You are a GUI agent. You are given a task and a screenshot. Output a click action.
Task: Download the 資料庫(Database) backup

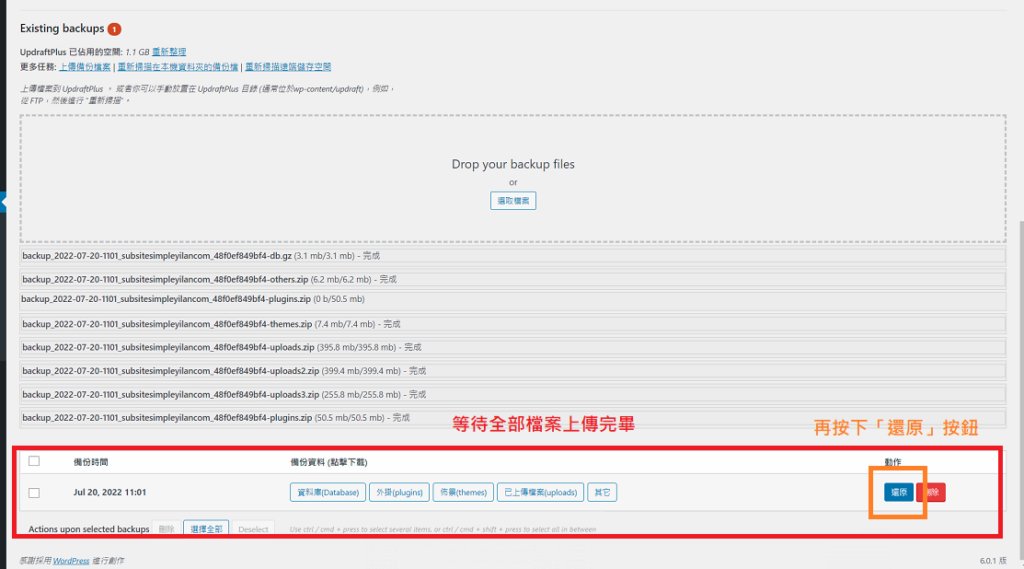click(x=326, y=492)
